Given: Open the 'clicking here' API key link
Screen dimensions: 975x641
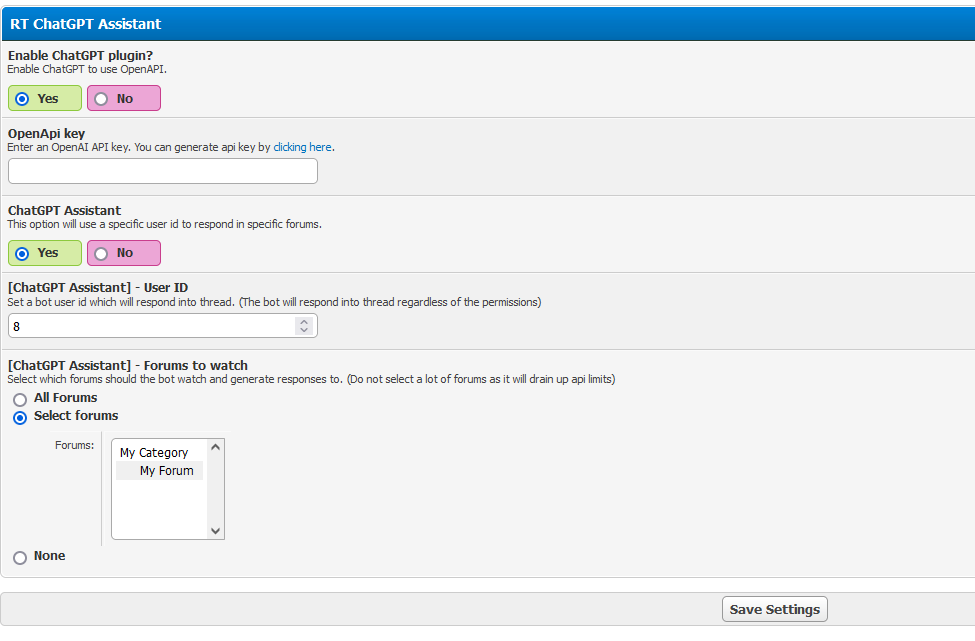Looking at the screenshot, I should 302,147.
